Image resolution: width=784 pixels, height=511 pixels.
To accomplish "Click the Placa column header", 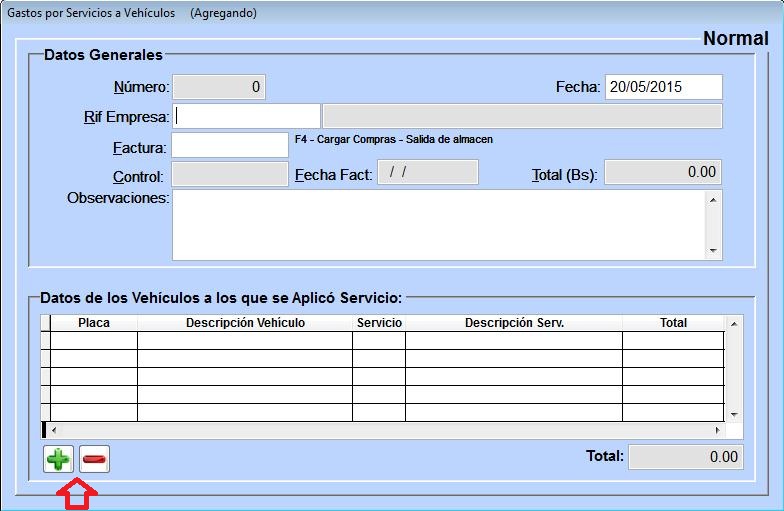I will (94, 323).
